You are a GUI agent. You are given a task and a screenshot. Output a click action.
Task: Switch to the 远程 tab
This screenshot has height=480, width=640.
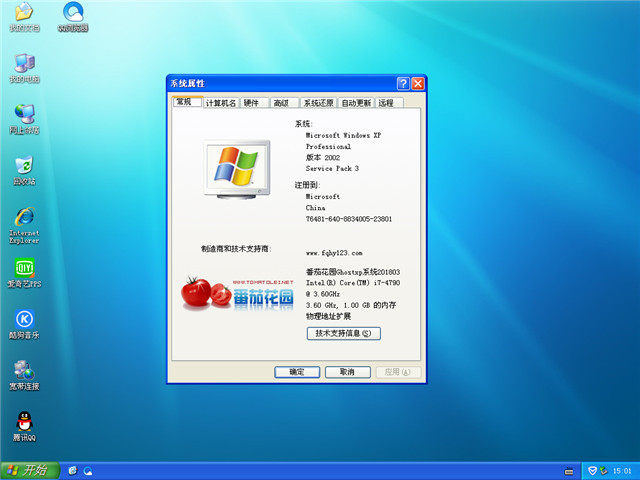(389, 103)
